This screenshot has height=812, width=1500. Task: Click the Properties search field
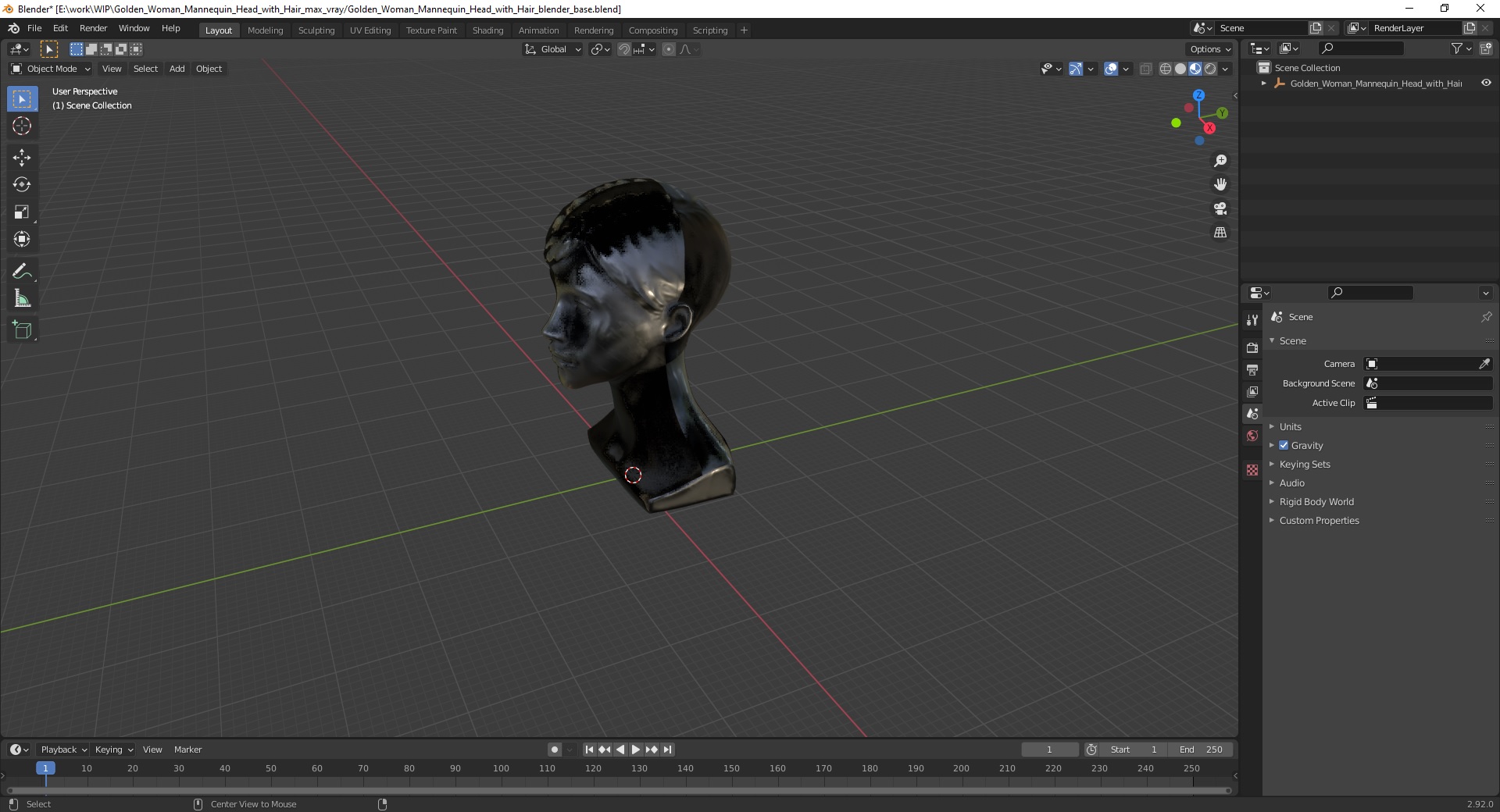click(1371, 293)
